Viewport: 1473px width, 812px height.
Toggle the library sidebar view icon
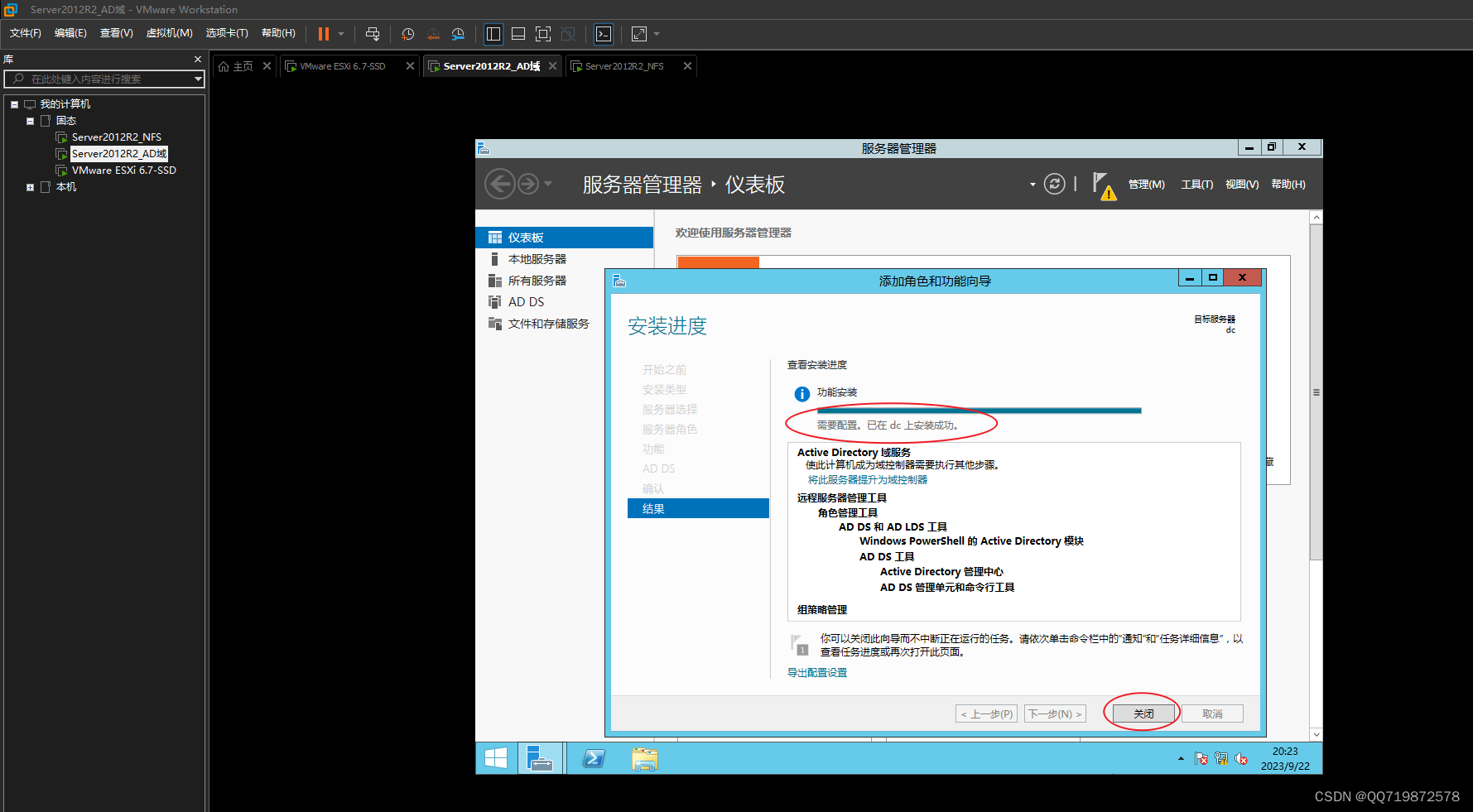pos(493,34)
